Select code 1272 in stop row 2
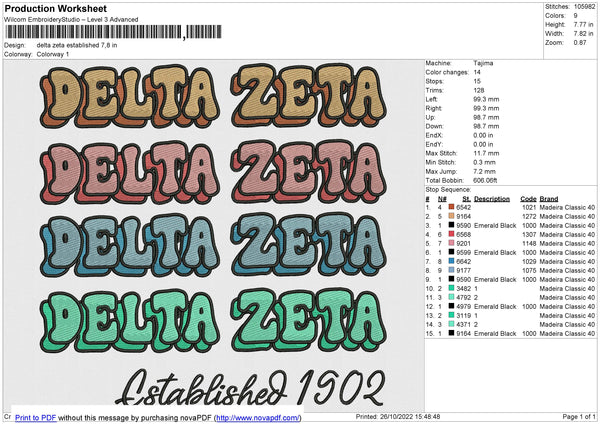This screenshot has width=600, height=424. click(x=529, y=216)
